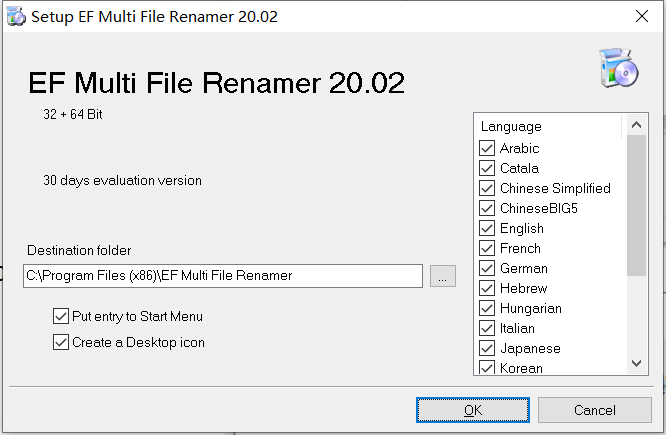
Task: Click the Language column header
Action: [548, 126]
